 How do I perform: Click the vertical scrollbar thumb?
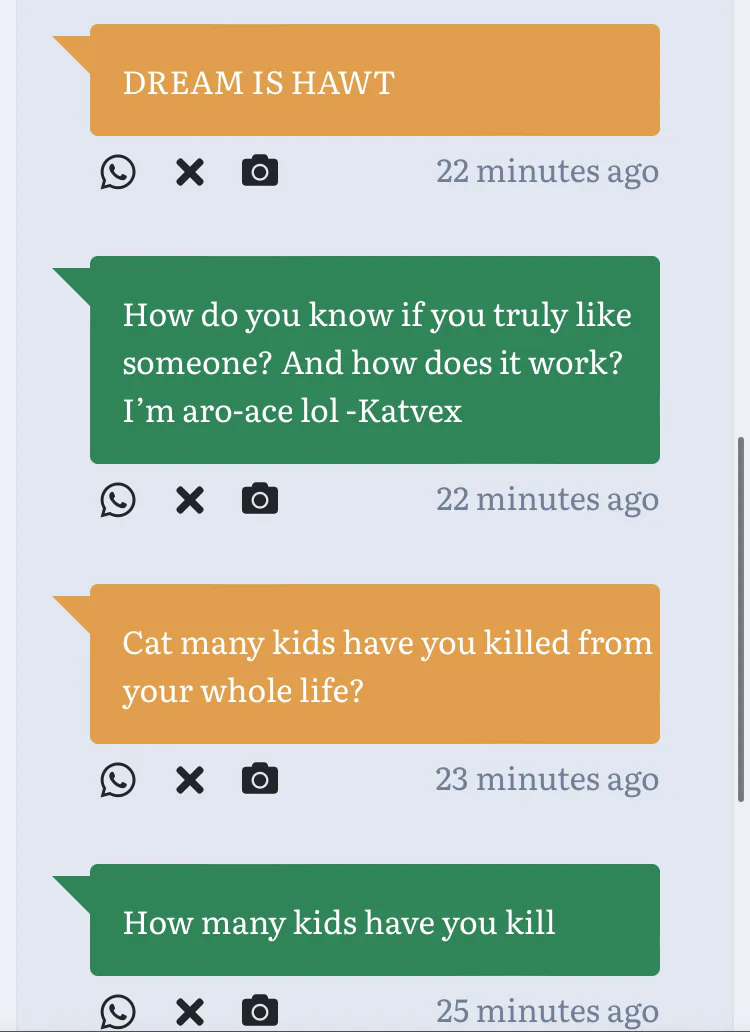tap(741, 618)
